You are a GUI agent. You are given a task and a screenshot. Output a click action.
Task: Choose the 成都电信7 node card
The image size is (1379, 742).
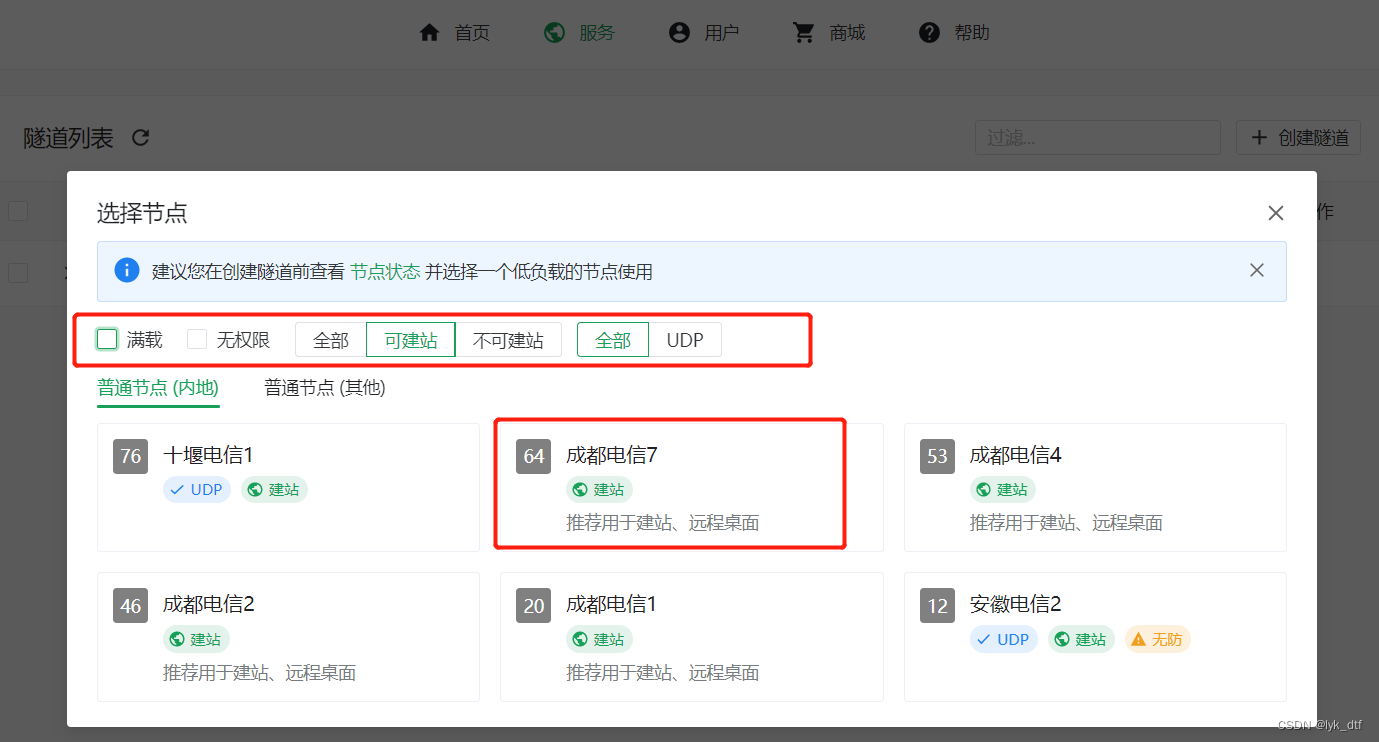[691, 487]
